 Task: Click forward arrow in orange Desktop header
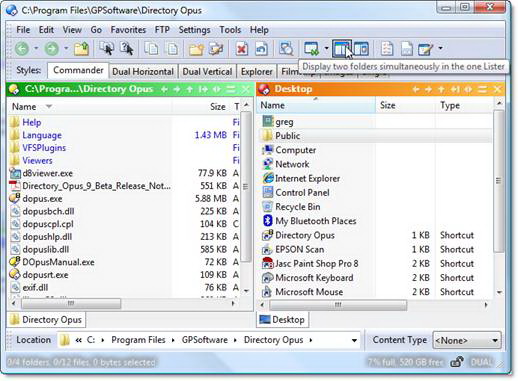428,89
